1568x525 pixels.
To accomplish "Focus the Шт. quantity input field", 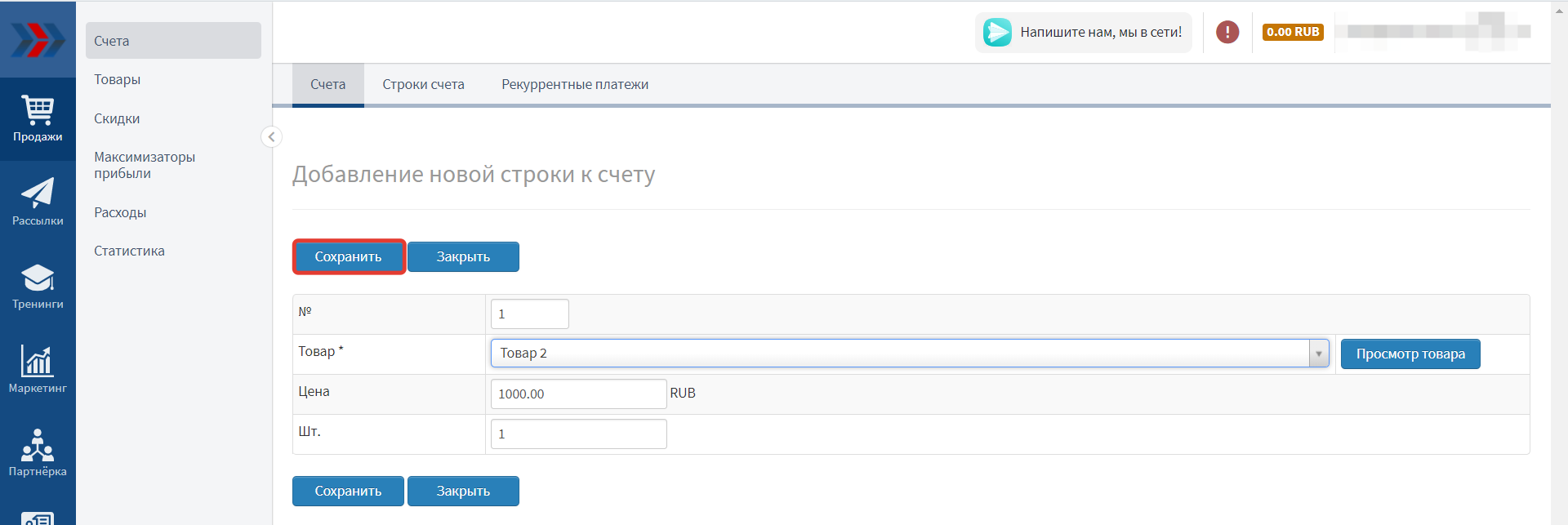I will point(578,434).
